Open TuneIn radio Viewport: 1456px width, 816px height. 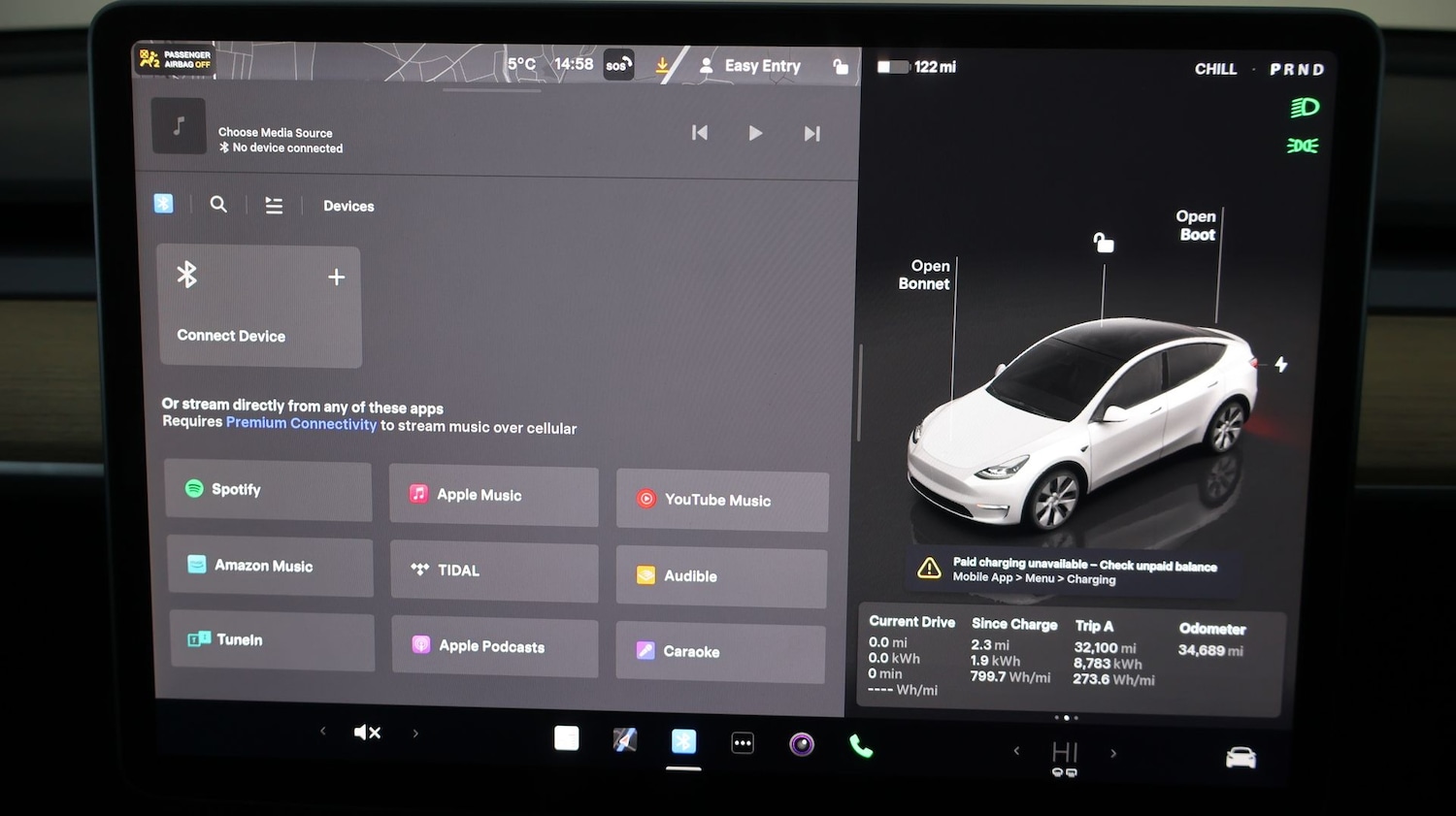271,640
